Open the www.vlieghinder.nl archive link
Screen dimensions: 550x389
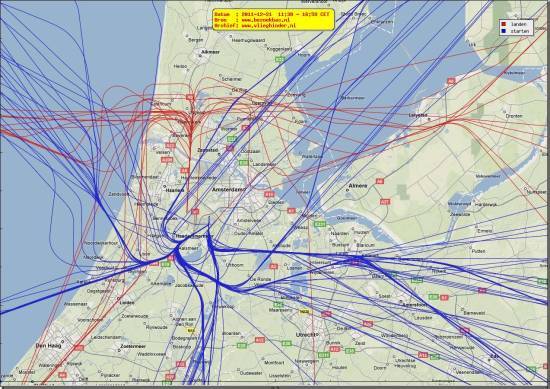click(268, 26)
